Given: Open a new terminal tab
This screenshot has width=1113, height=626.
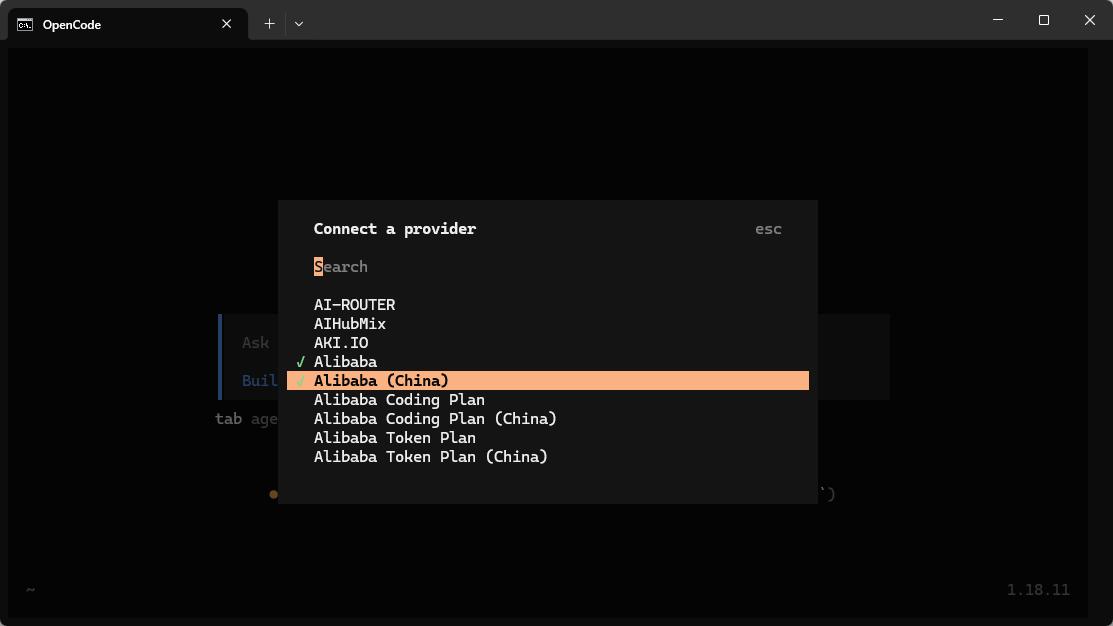Looking at the screenshot, I should pyautogui.click(x=269, y=23).
